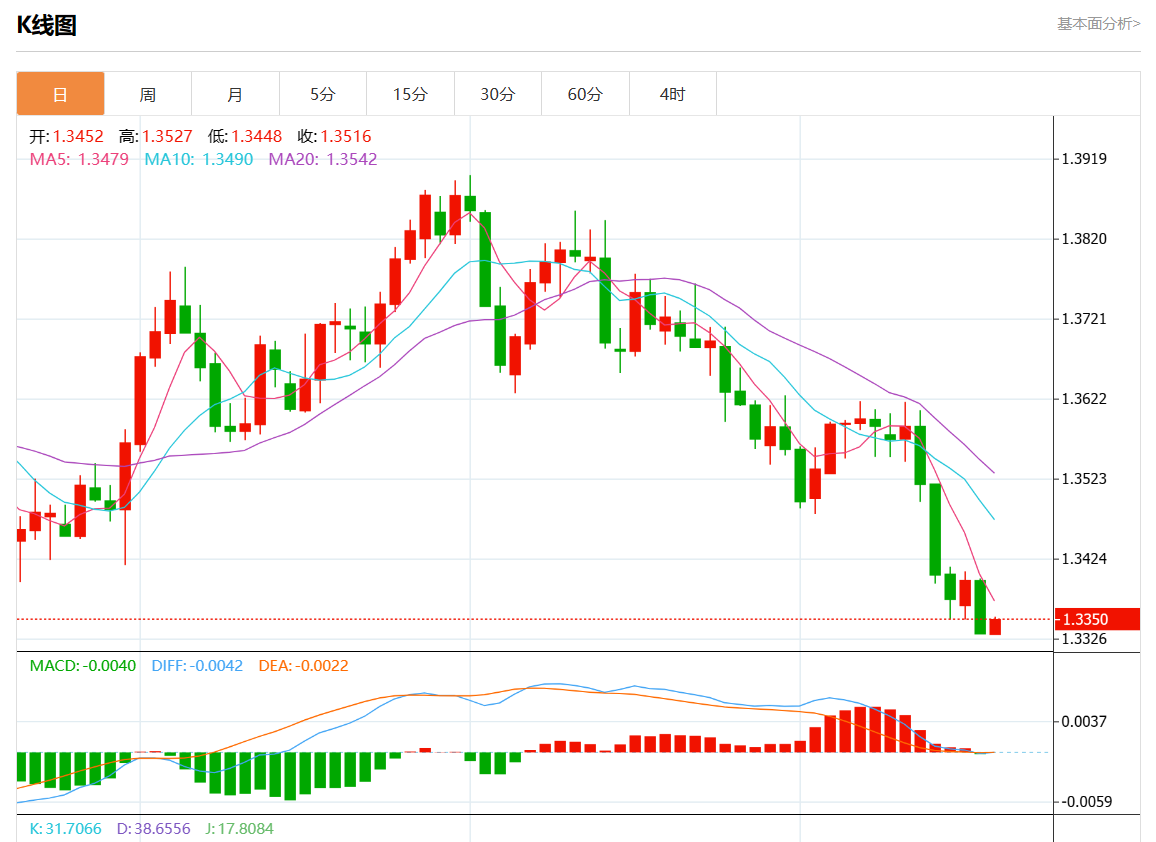Screen dimensions: 1156x842
Task: Click the J: 17.8084 indicator value
Action: (239, 829)
